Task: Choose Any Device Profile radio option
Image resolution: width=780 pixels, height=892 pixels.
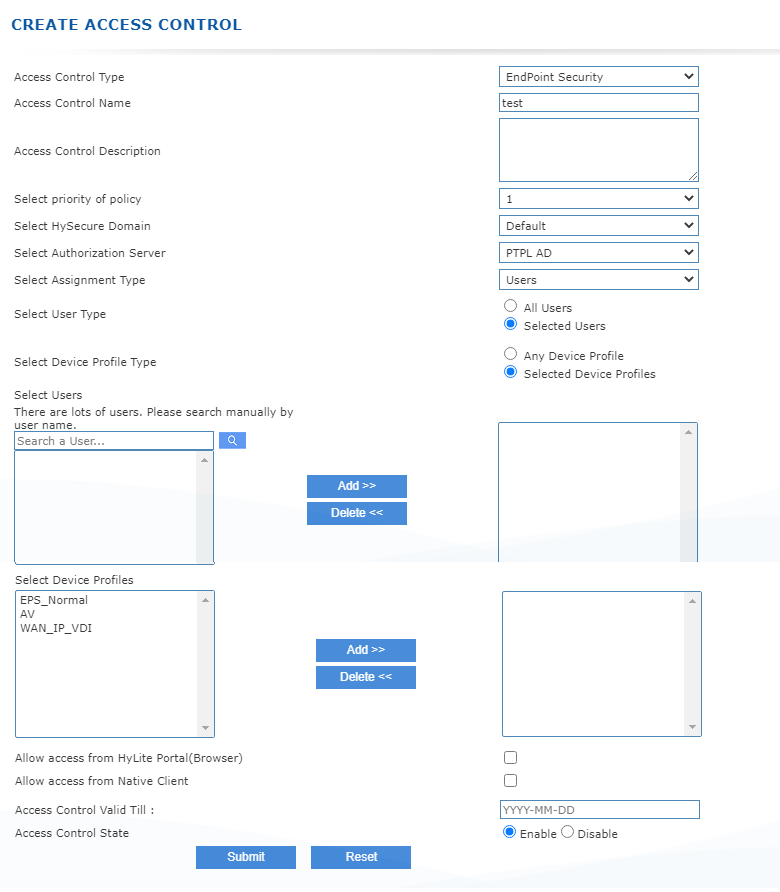Action: [510, 354]
